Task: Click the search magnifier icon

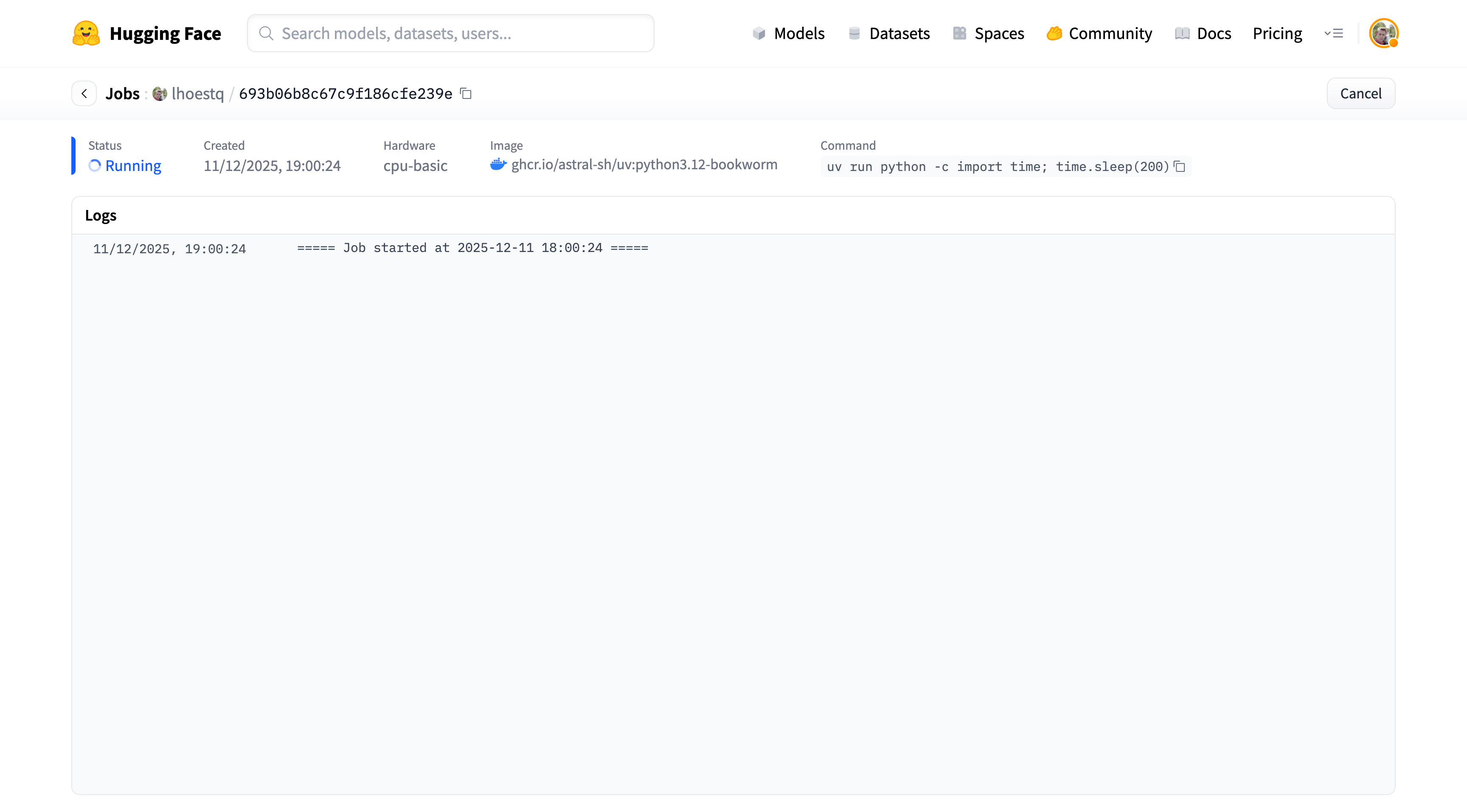Action: (x=266, y=33)
